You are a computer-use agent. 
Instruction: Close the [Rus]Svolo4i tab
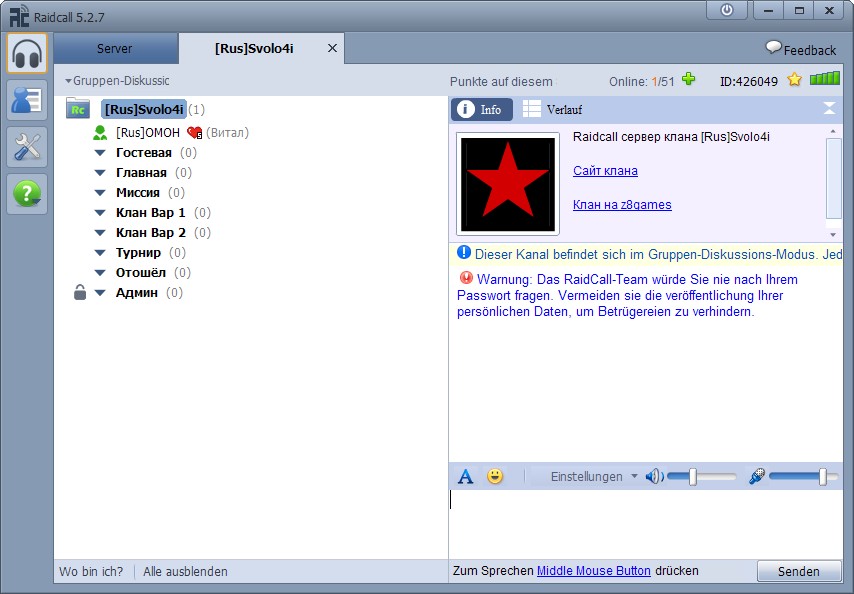332,48
